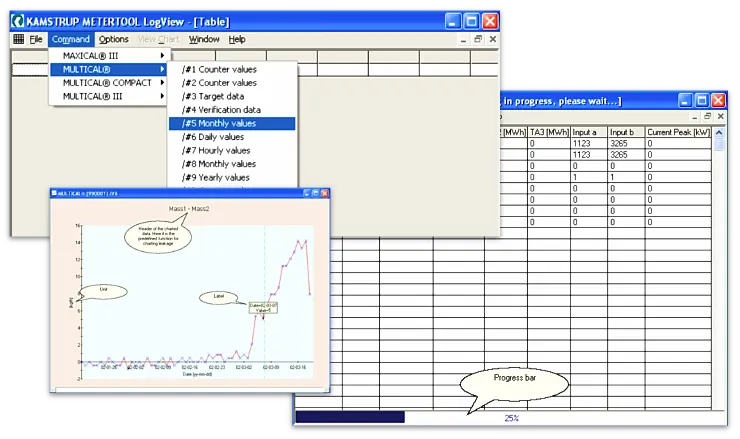Open the Options menu
740x439 pixels.
(x=113, y=39)
